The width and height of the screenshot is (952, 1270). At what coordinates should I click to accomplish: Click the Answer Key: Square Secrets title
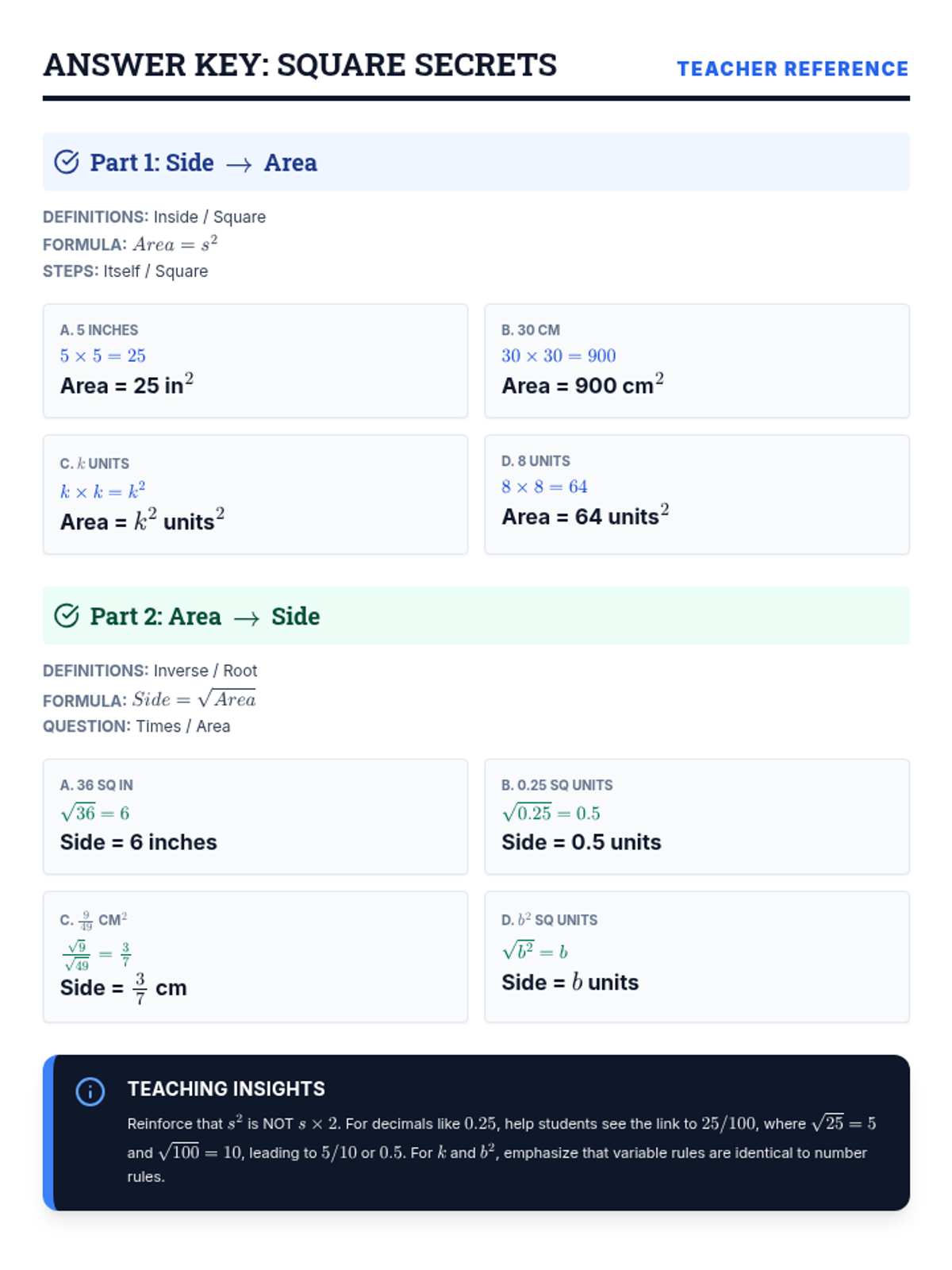tap(300, 65)
